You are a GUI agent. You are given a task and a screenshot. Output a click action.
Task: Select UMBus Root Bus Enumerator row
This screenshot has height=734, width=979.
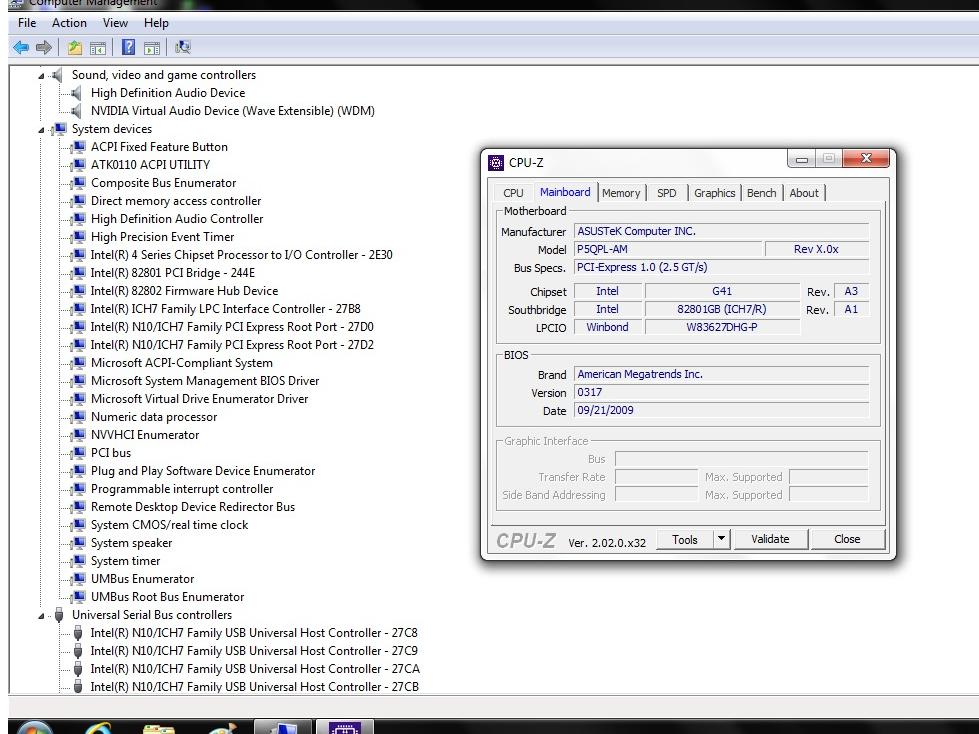[167, 597]
